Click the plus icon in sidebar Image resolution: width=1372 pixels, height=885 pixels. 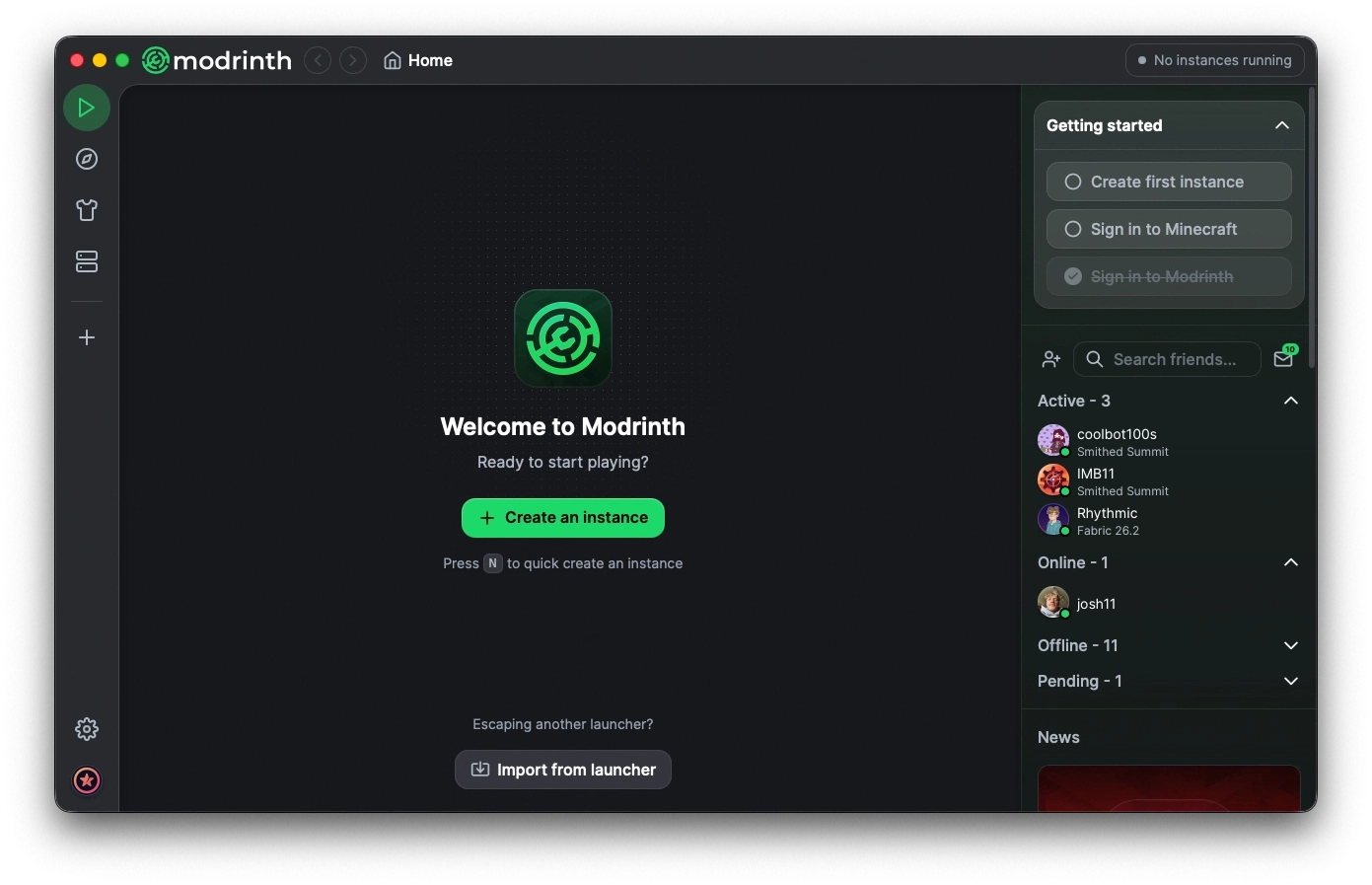[87, 337]
